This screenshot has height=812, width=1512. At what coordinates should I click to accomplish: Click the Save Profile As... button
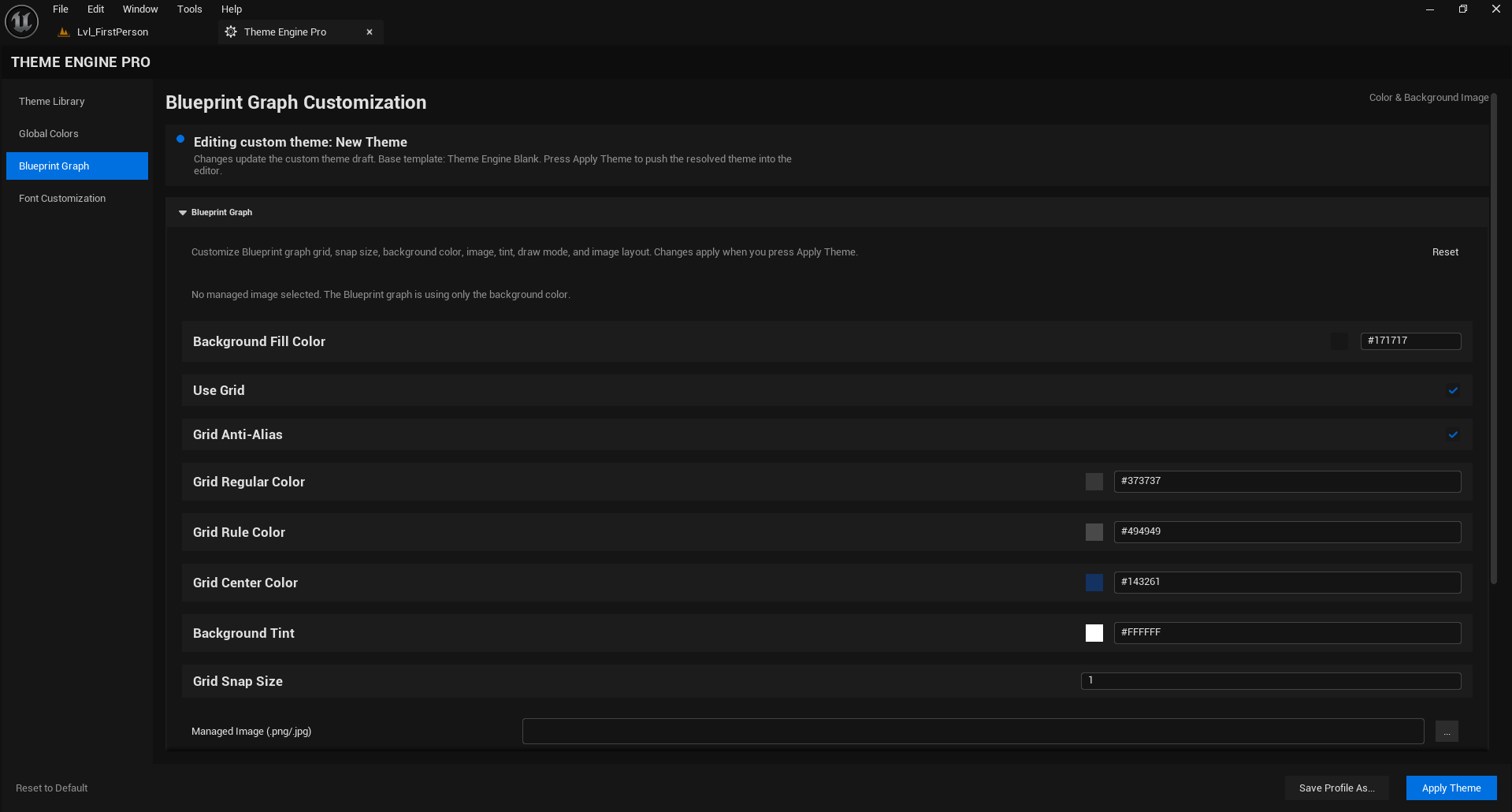coord(1337,788)
